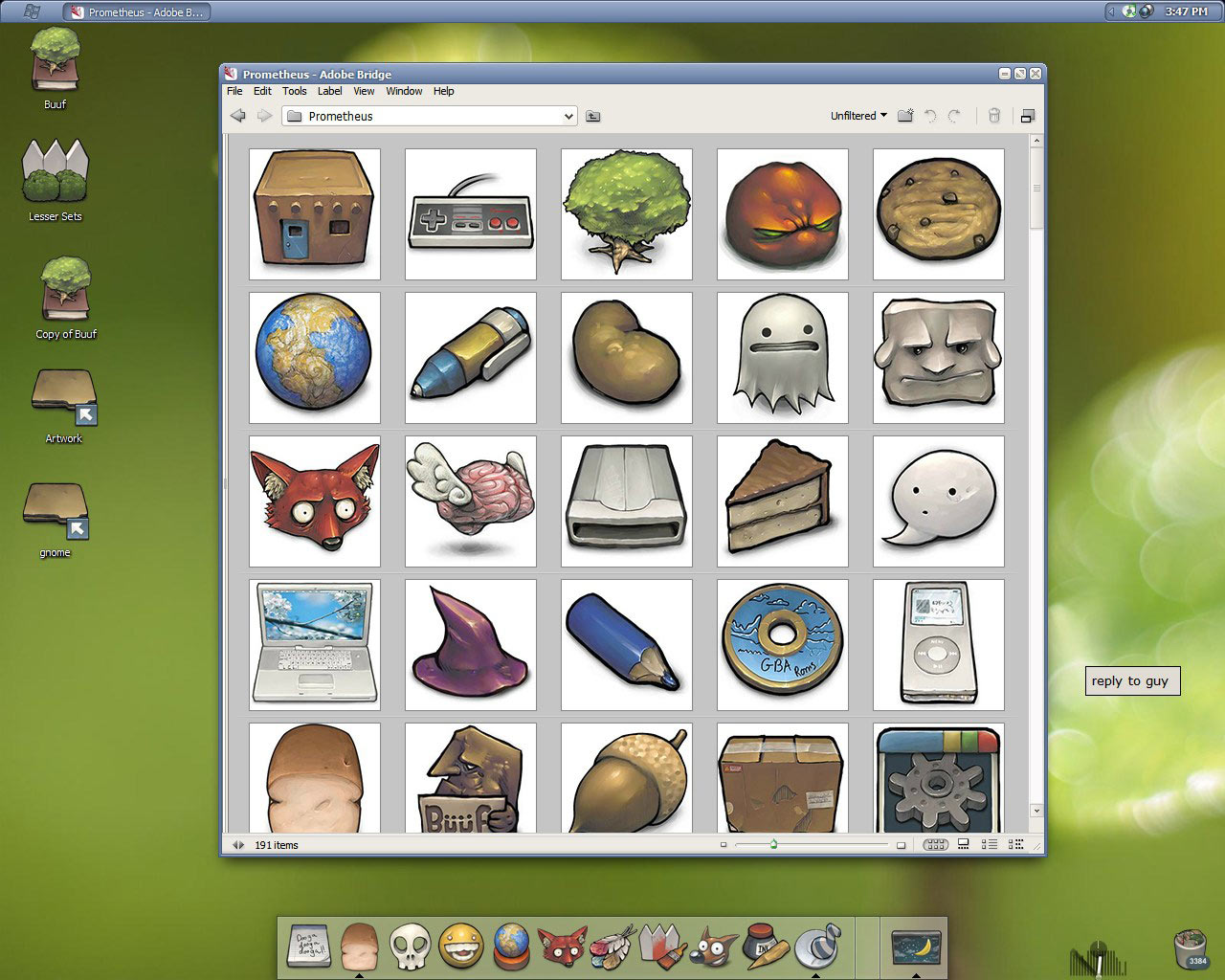Open the Edit menu
Viewport: 1225px width, 980px height.
tap(262, 91)
